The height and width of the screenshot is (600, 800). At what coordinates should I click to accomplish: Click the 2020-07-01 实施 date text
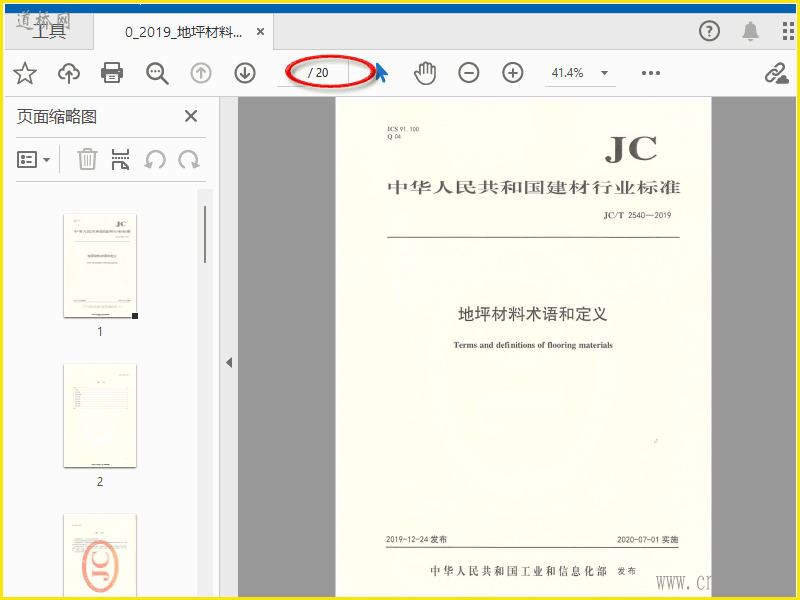(647, 539)
